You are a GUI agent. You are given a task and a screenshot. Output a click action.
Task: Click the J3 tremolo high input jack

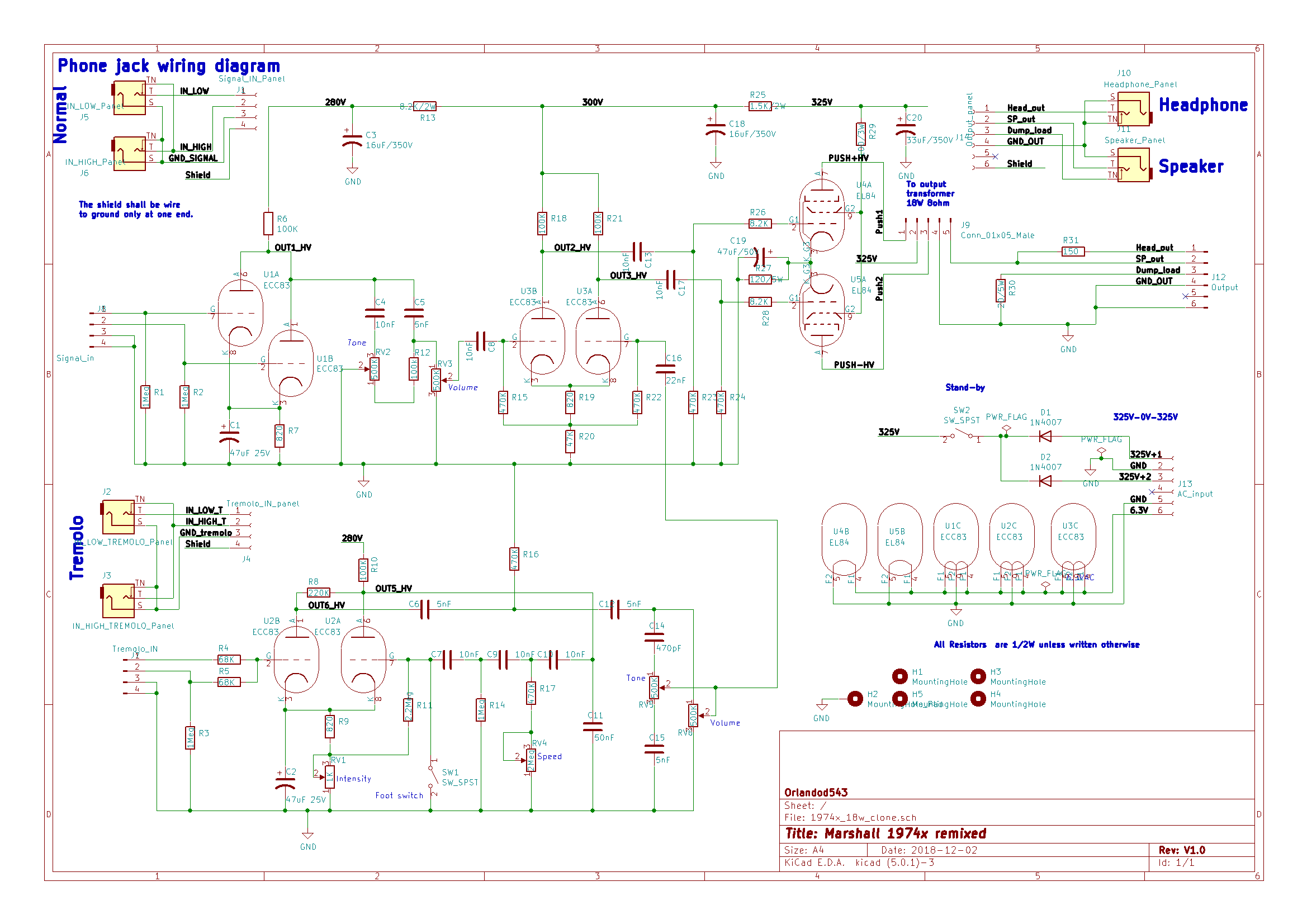tap(118, 601)
